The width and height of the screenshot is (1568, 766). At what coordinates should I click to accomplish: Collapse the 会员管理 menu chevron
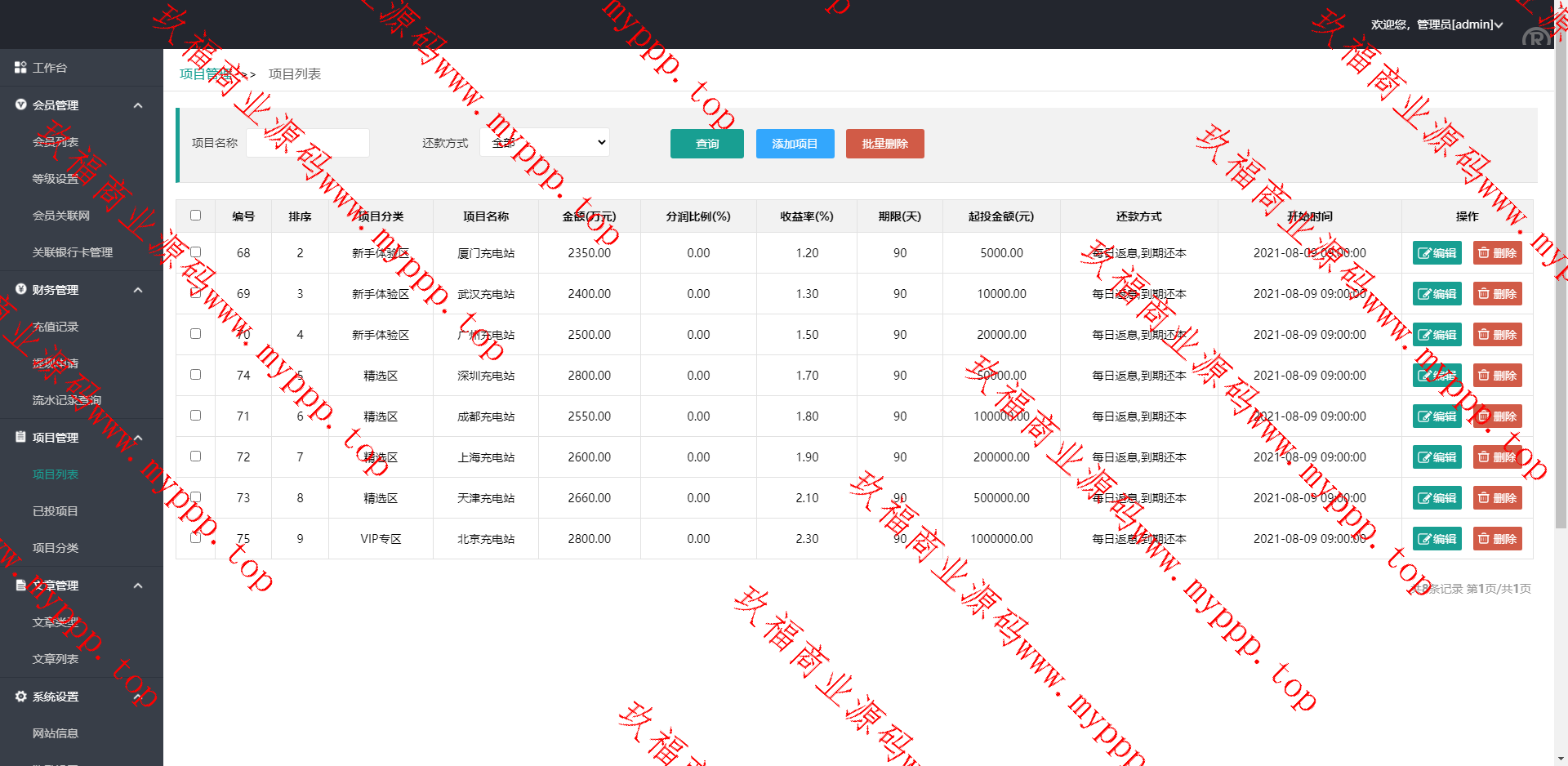pos(138,105)
